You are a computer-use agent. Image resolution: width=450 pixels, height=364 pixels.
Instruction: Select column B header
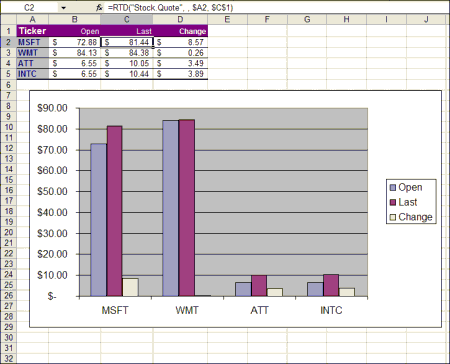coord(74,19)
